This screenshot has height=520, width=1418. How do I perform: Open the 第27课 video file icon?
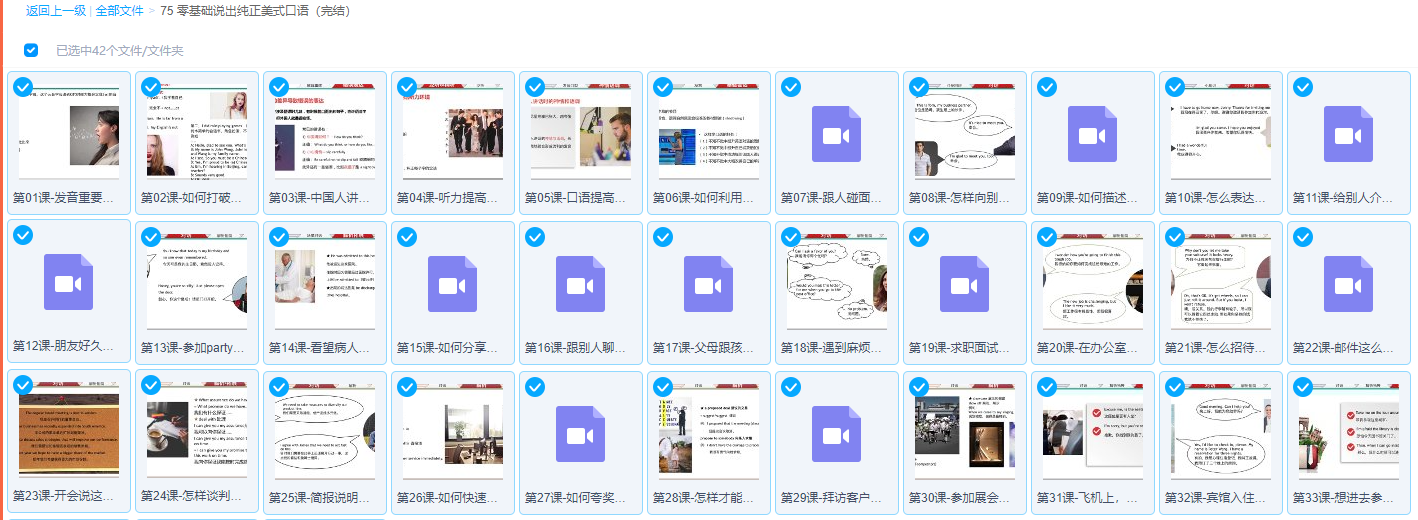click(x=580, y=434)
